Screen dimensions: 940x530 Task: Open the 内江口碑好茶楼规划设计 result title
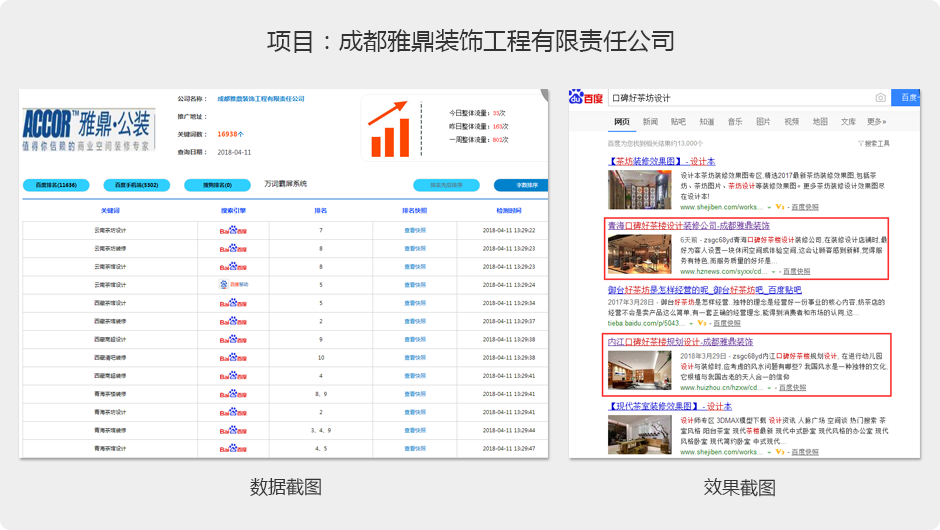[x=680, y=342]
